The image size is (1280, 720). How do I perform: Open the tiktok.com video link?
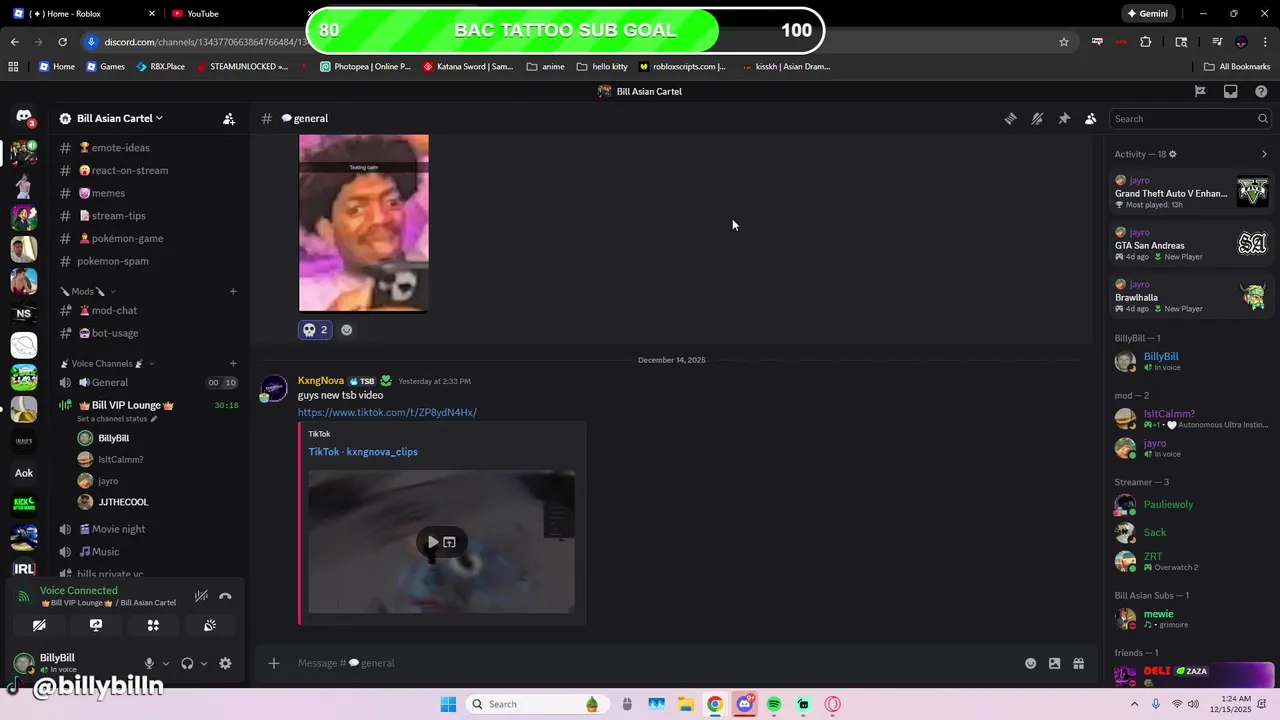(x=387, y=412)
